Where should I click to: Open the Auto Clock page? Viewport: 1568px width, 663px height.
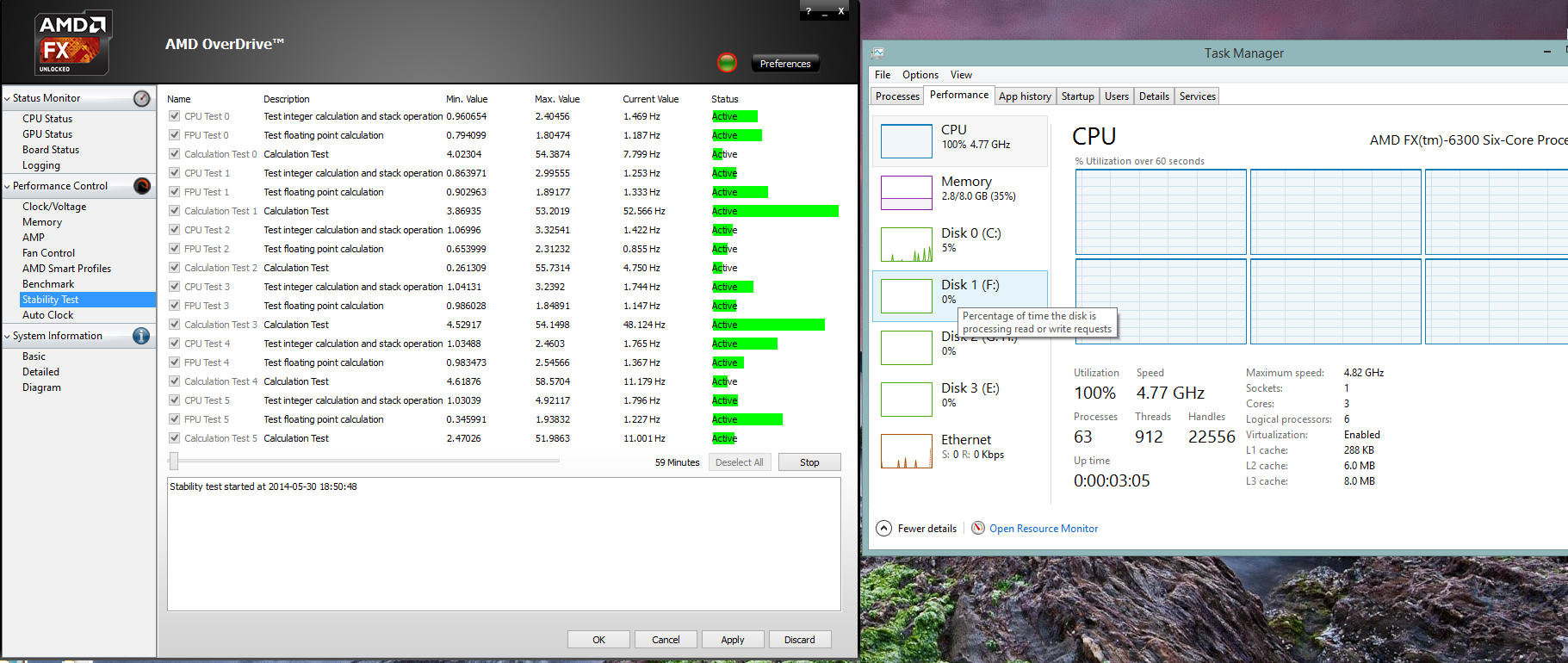coord(48,315)
